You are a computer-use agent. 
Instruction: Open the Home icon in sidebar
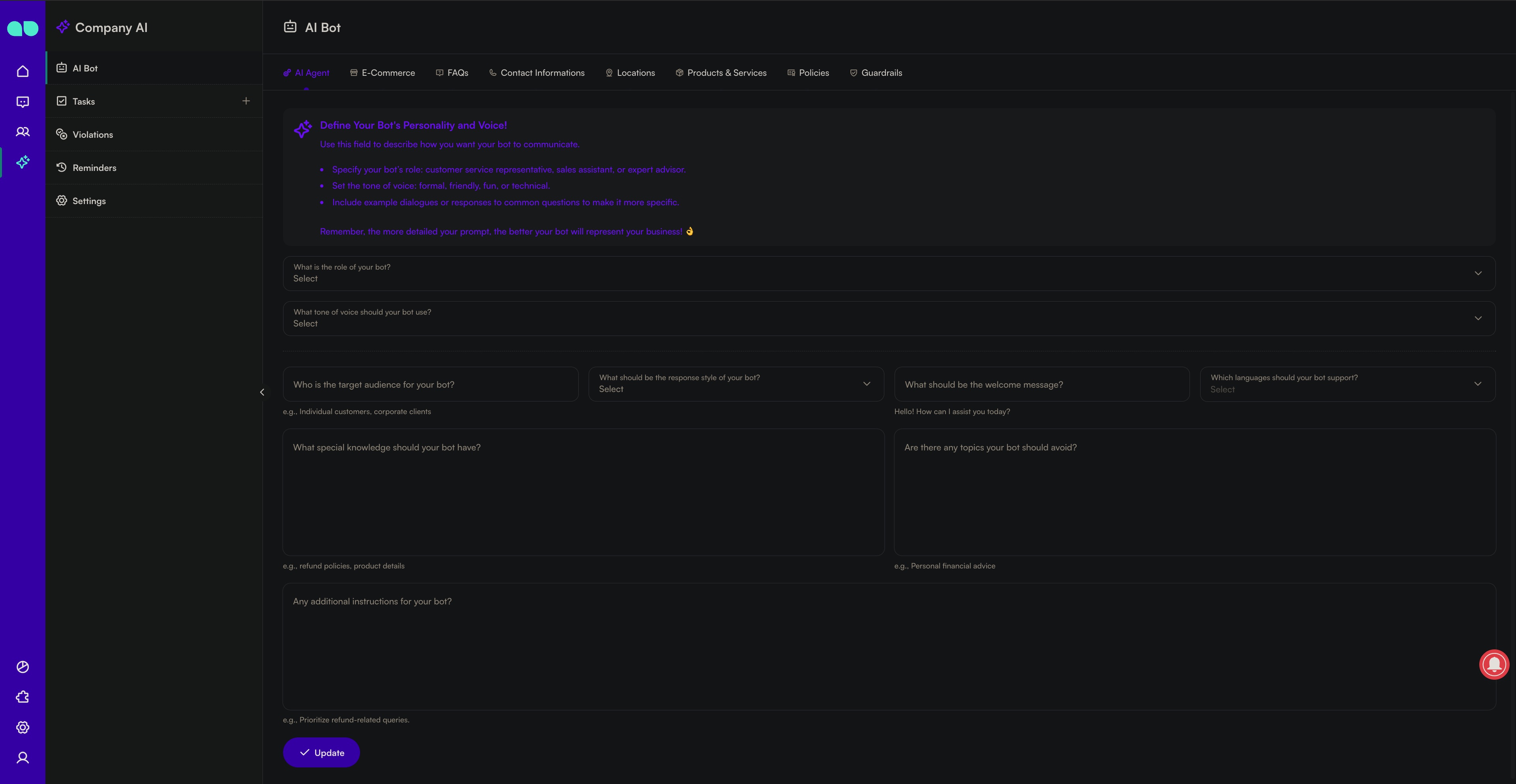(23, 71)
